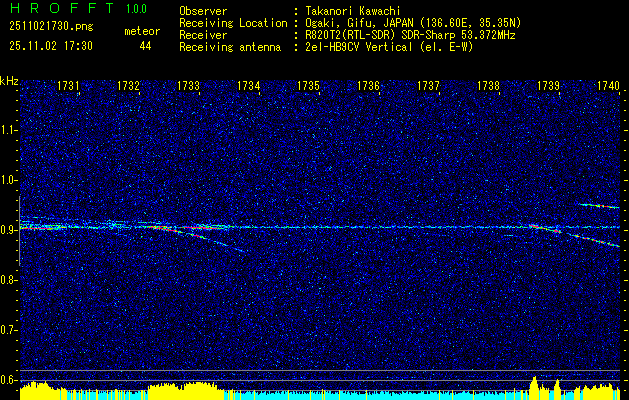
Task: Click the 1735 time marker
Action: click(x=309, y=87)
